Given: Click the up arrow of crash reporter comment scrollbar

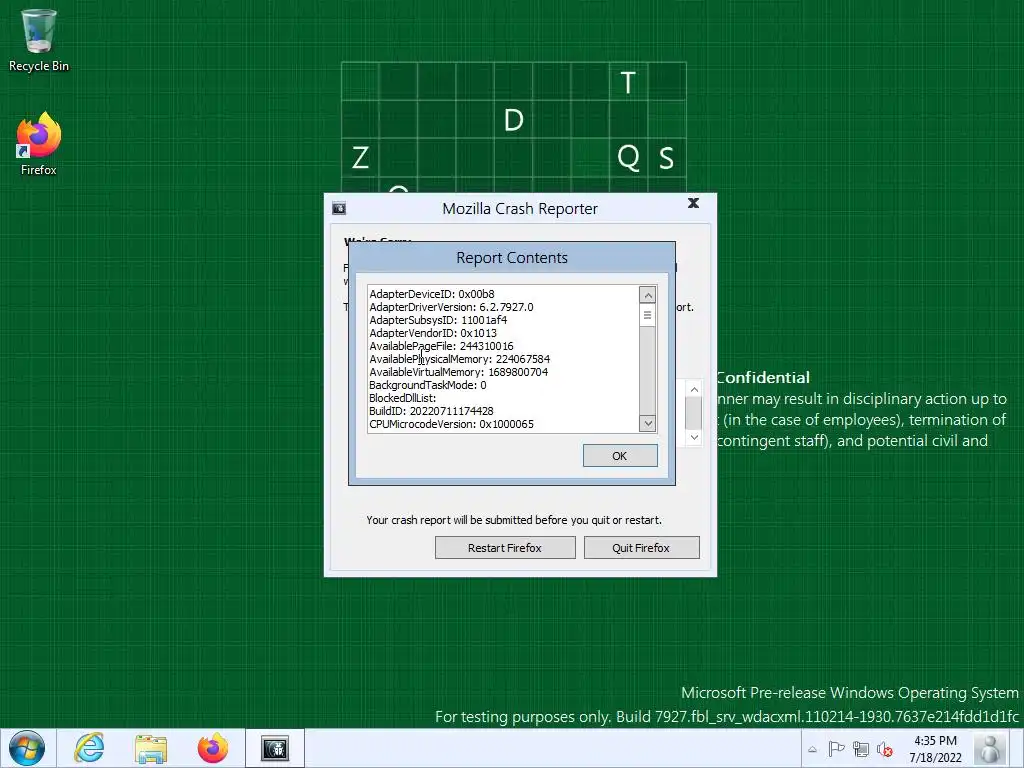Looking at the screenshot, I should [694, 389].
